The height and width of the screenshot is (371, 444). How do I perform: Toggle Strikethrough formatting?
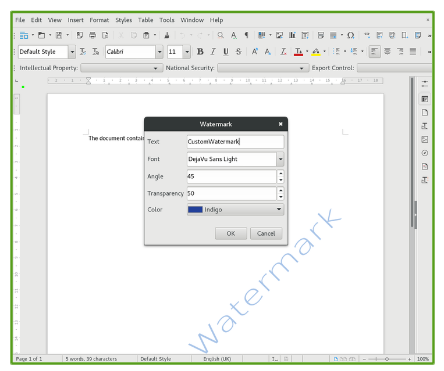[239, 52]
